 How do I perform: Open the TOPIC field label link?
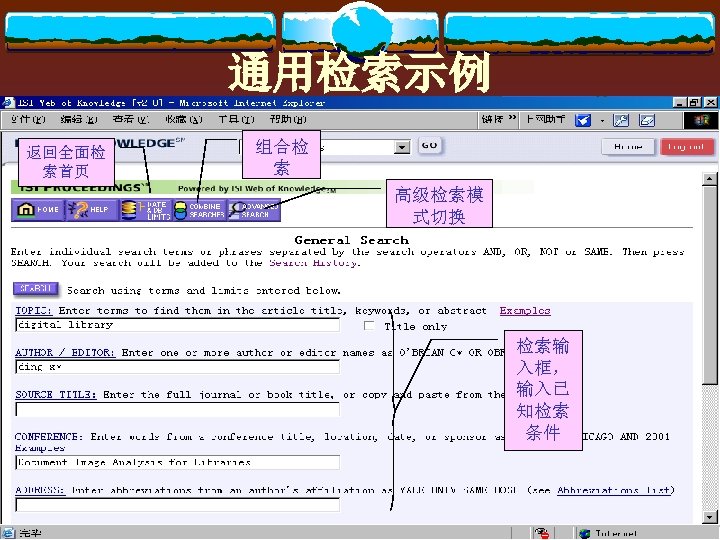(34, 310)
